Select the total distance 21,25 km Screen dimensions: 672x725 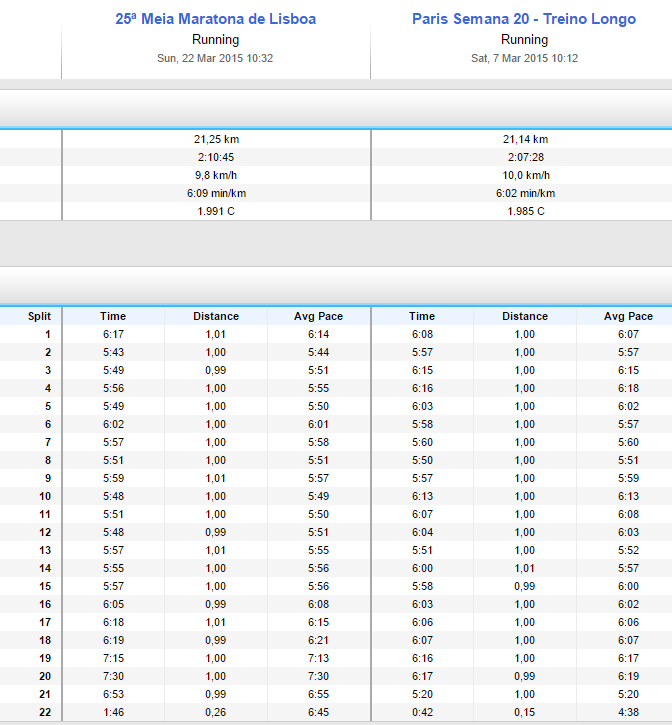pos(216,139)
